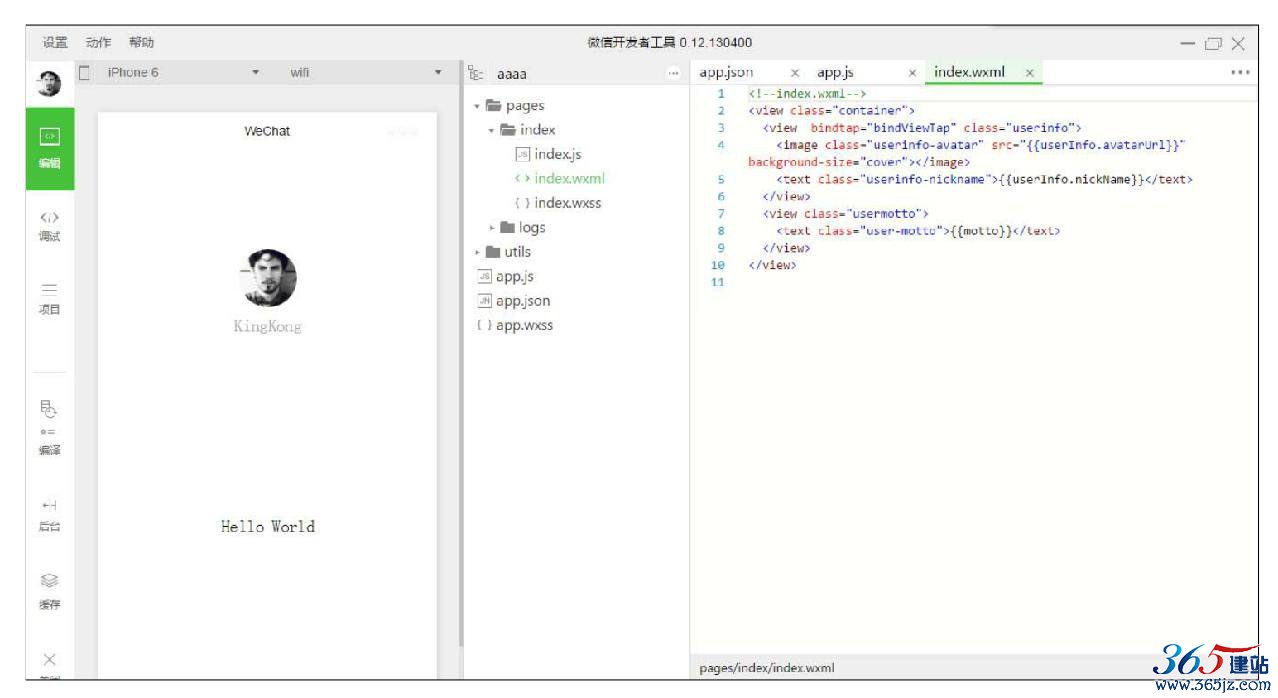Click the pages/index/index.wxml status bar path
1278x698 pixels.
(x=767, y=668)
